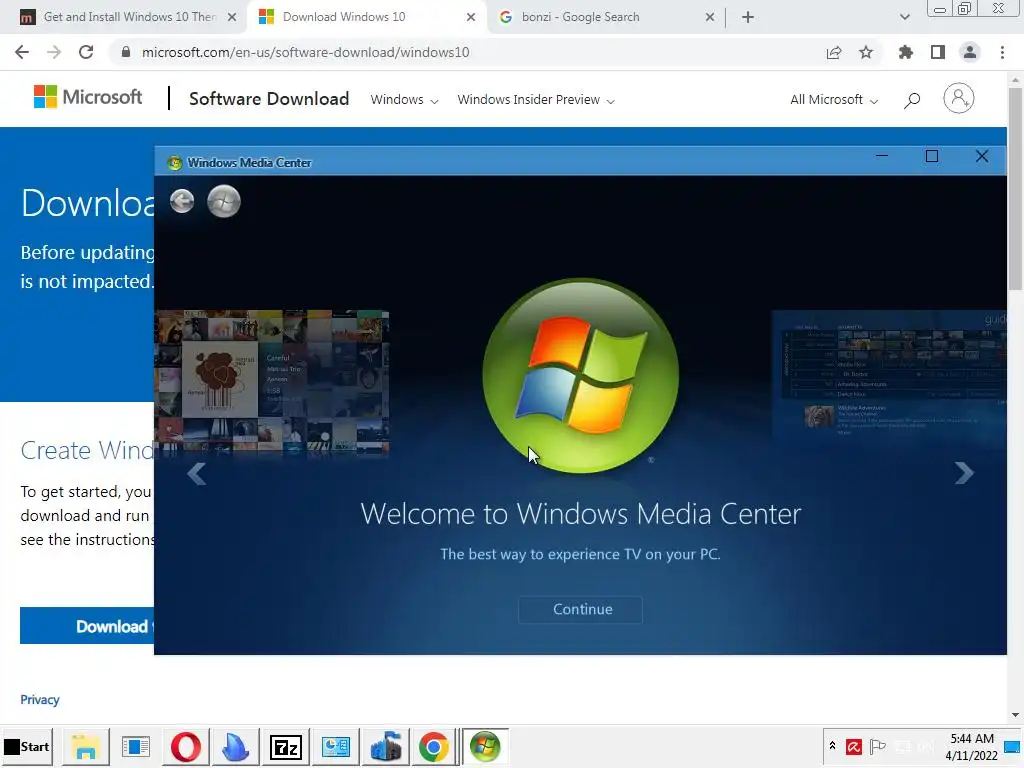Image resolution: width=1024 pixels, height=768 pixels.
Task: Click the scrollbar down arrow
Action: click(x=1015, y=714)
